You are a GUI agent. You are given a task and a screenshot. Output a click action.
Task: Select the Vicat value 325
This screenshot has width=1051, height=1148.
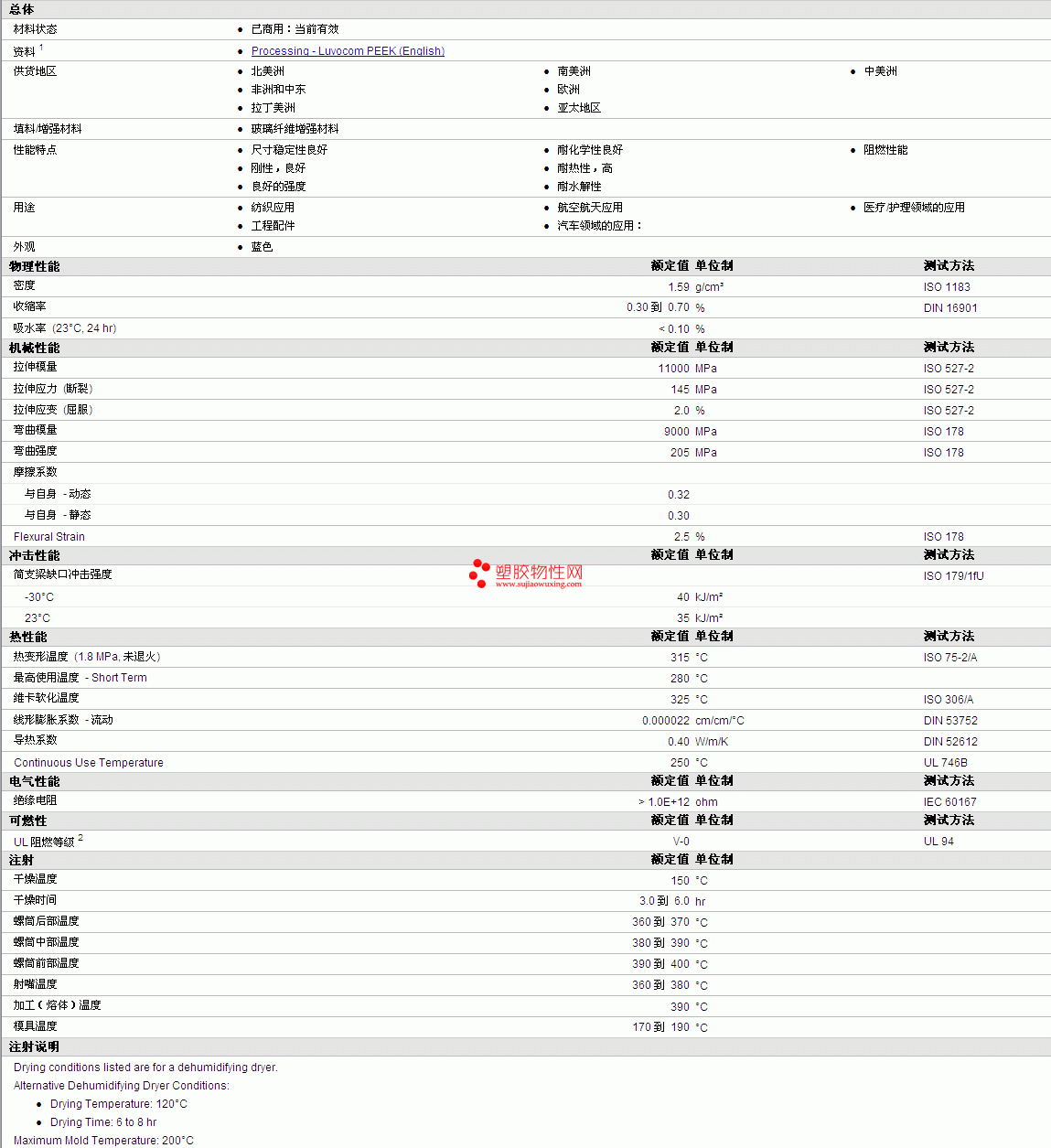pyautogui.click(x=680, y=700)
